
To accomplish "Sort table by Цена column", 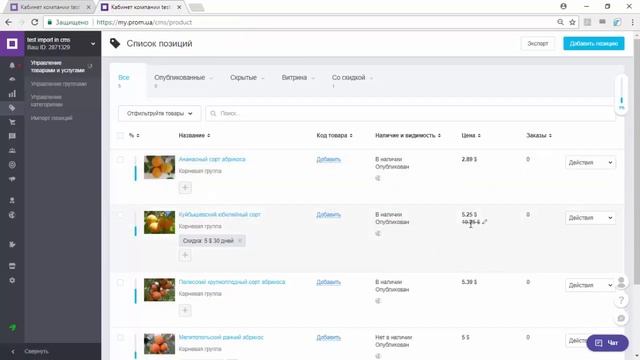I will pyautogui.click(x=471, y=136).
